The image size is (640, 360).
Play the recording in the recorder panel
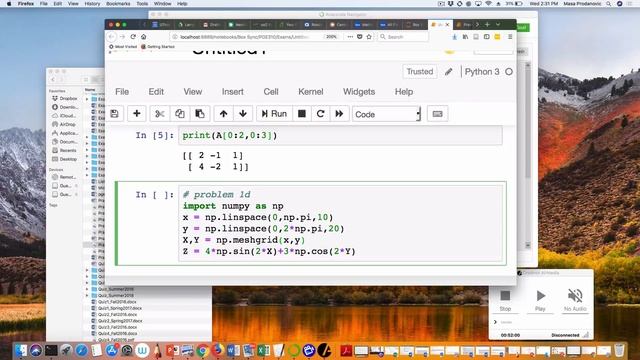tap(540, 300)
